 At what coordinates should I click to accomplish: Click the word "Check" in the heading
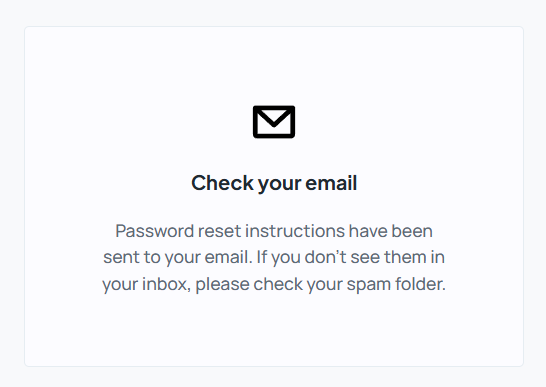pos(222,183)
